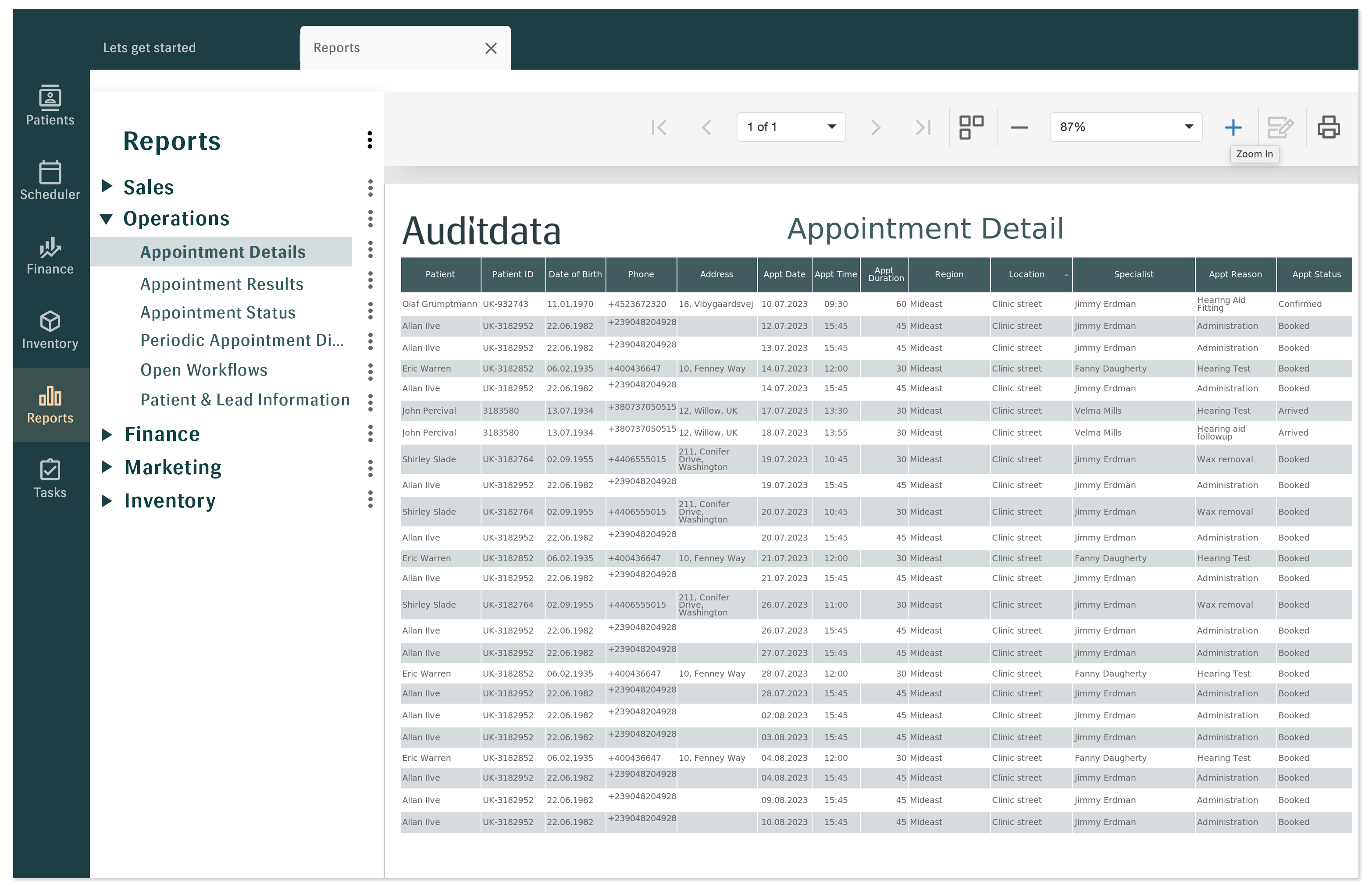The height and width of the screenshot is (887, 1372).
Task: Open the kebab menu beside Reports heading
Action: coord(369,140)
